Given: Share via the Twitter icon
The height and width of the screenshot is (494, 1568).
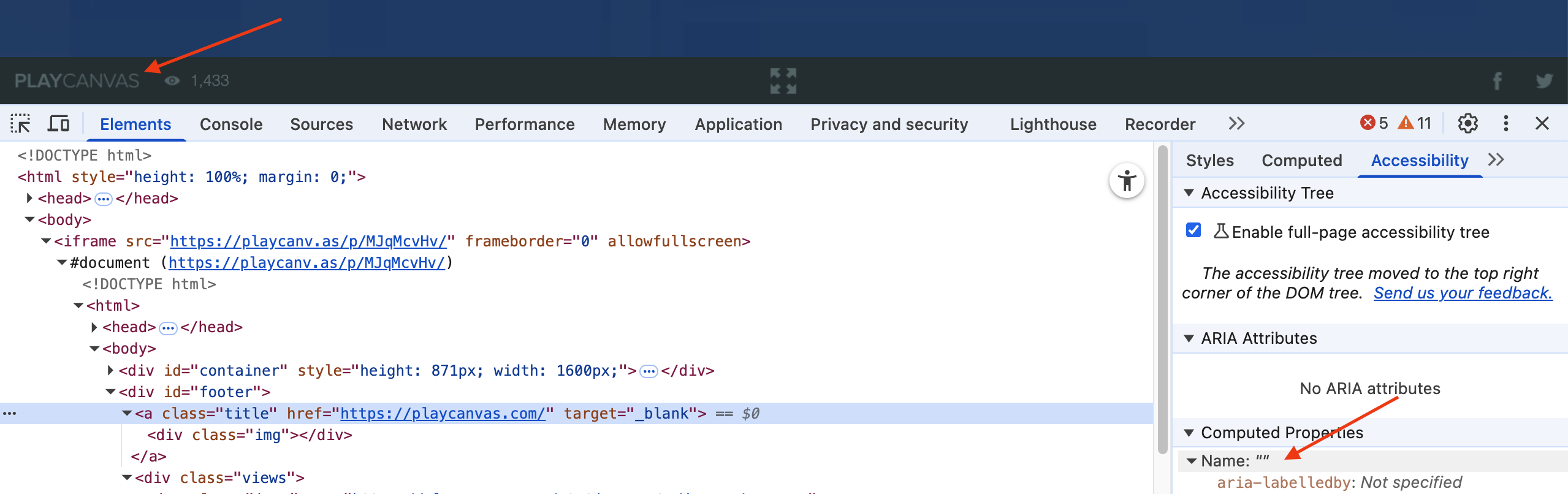Looking at the screenshot, I should (1543, 81).
